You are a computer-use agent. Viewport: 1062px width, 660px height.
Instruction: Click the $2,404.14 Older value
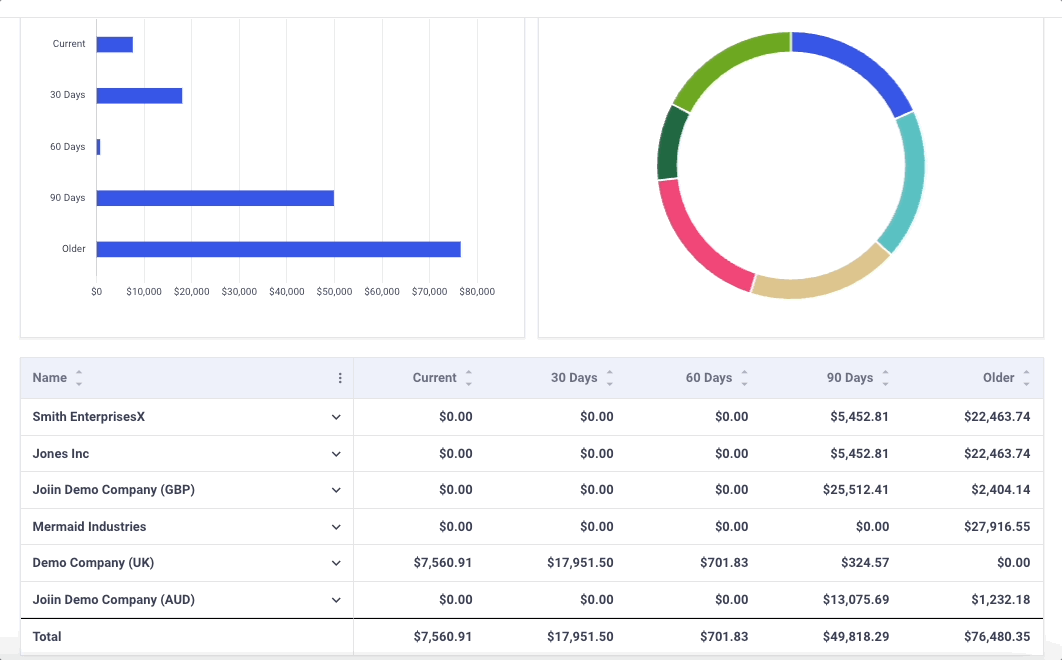click(1000, 490)
